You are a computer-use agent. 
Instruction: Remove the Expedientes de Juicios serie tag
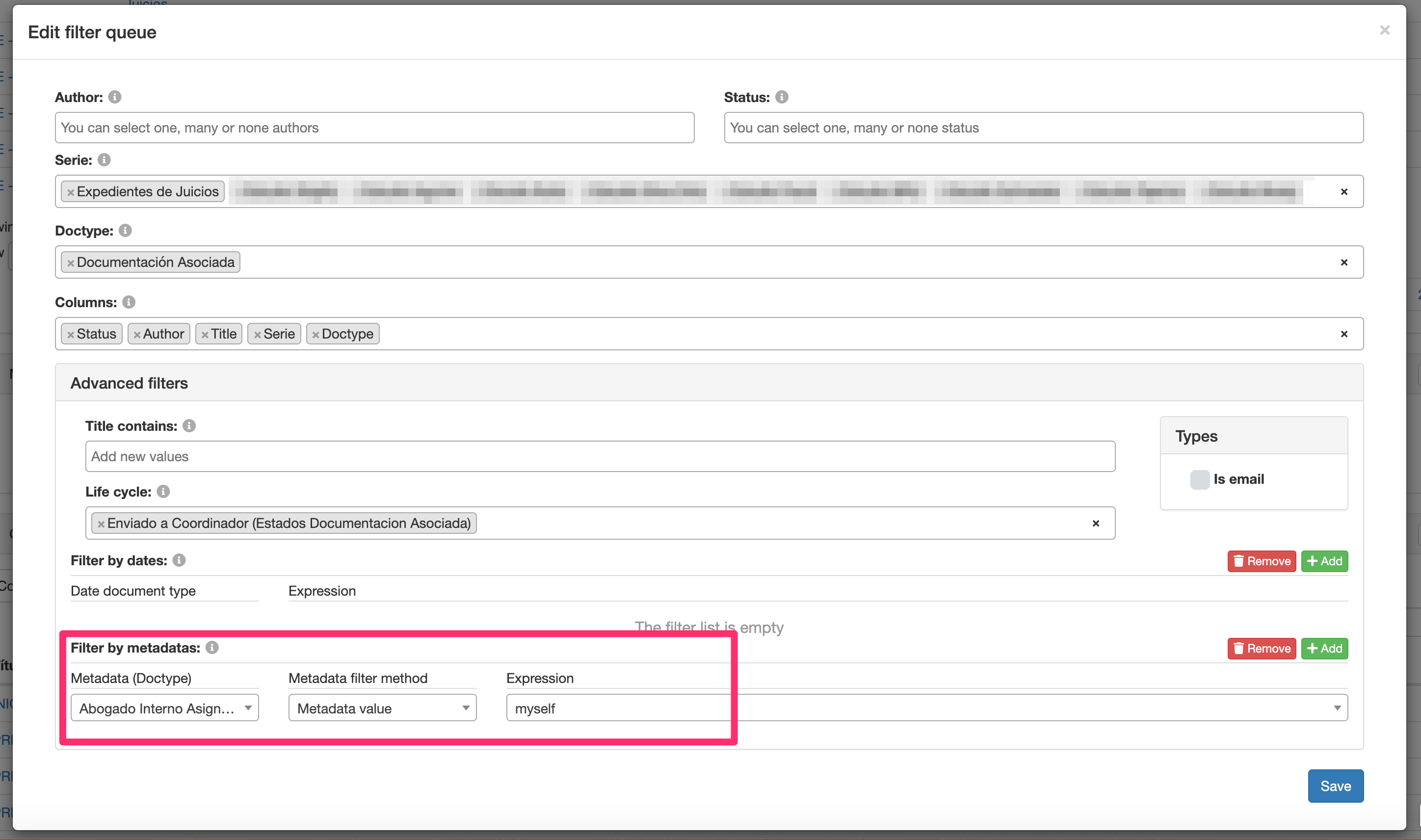(71, 192)
